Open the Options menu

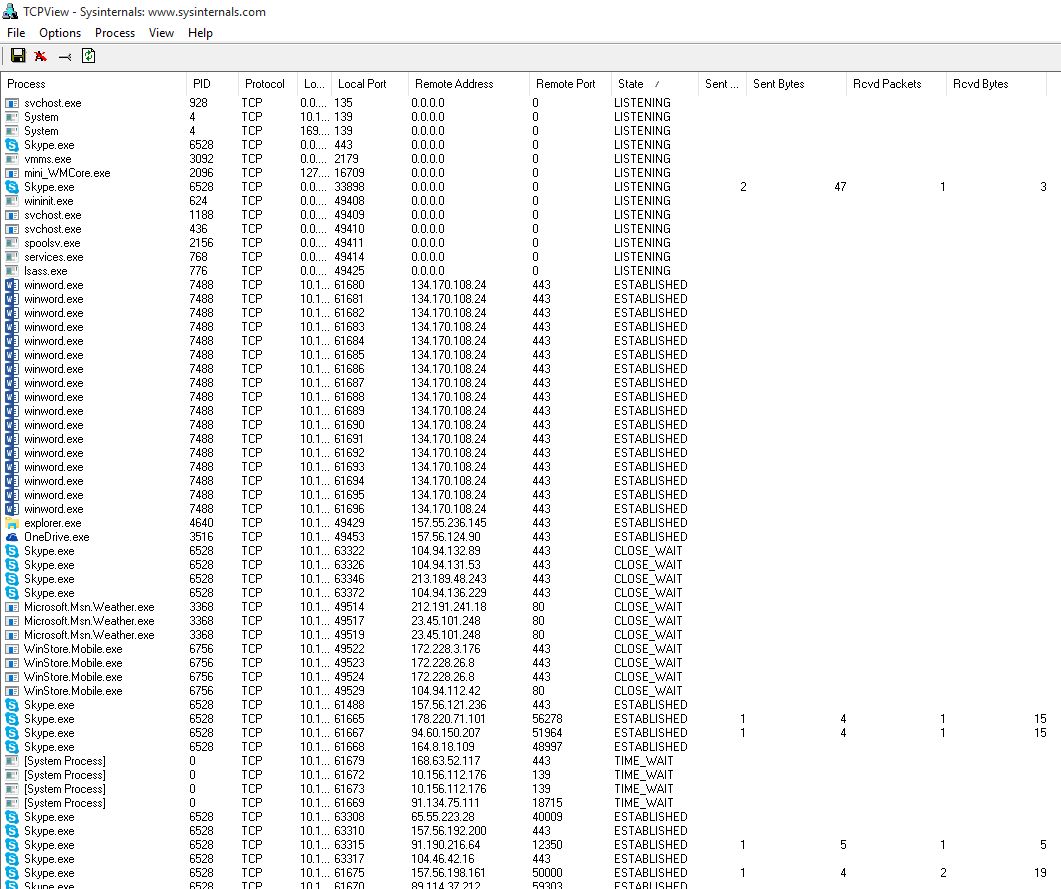(60, 32)
